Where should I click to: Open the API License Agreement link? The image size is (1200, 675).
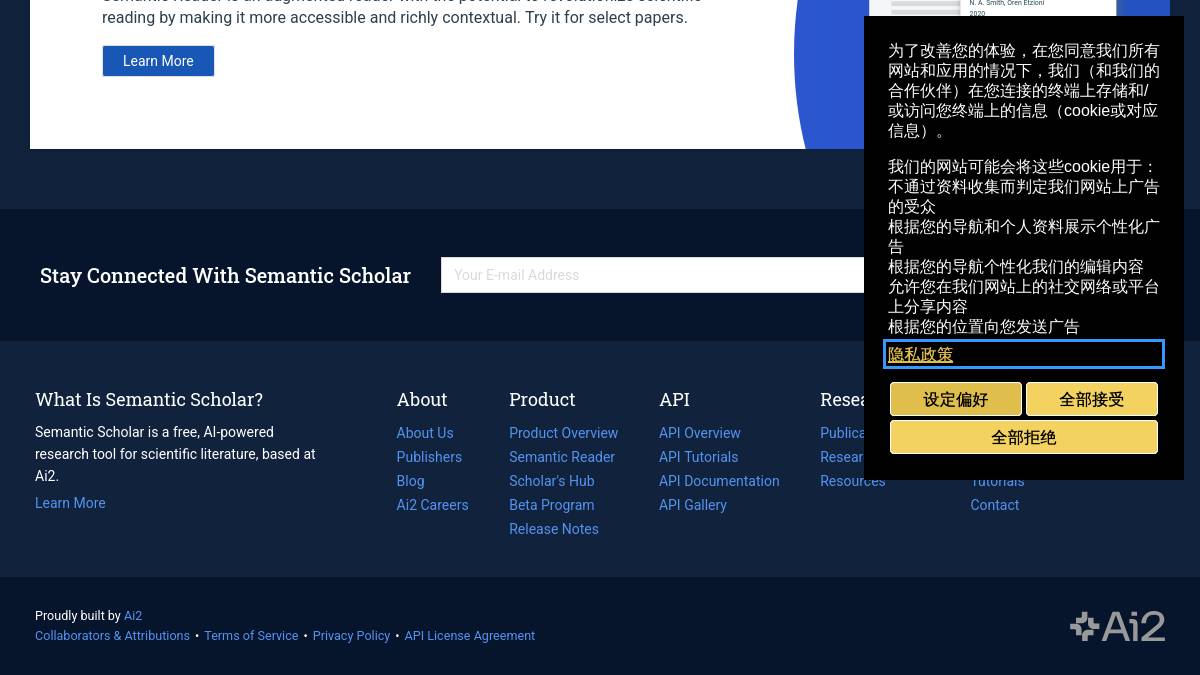pyautogui.click(x=469, y=636)
